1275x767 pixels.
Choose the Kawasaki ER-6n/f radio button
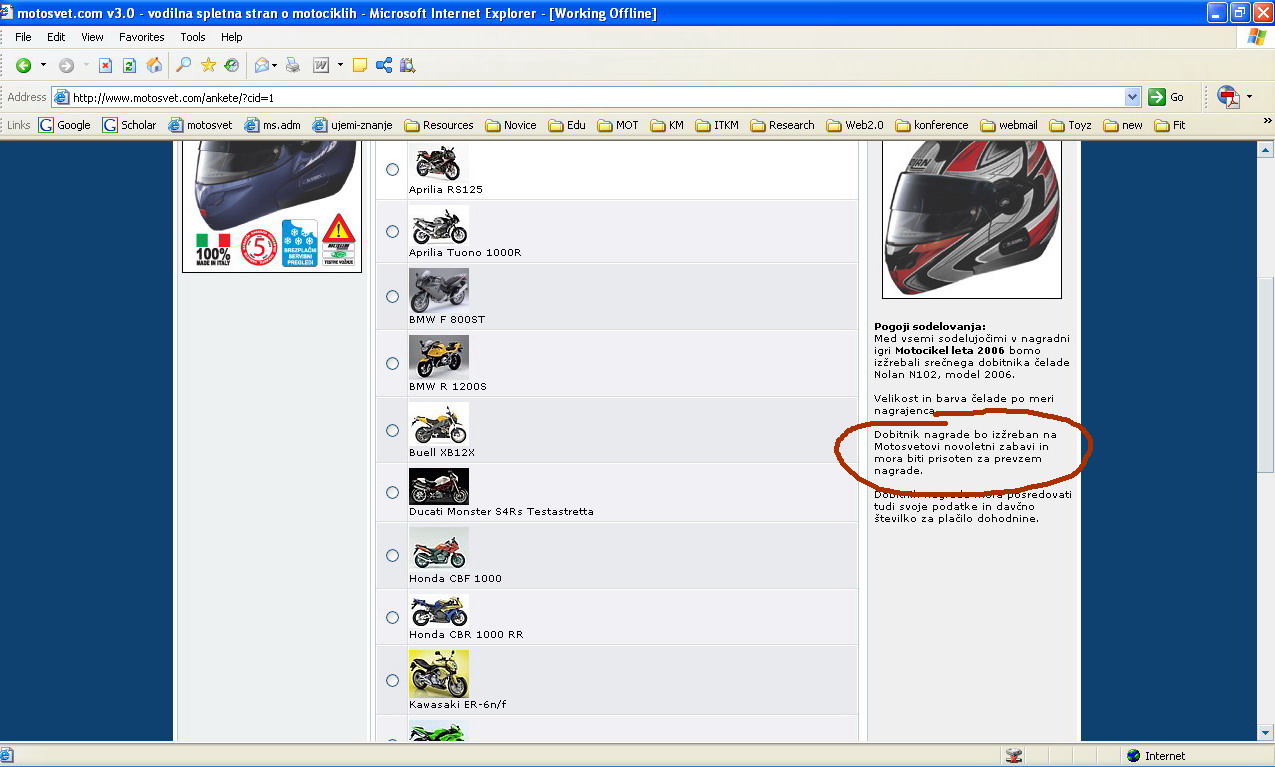[393, 680]
